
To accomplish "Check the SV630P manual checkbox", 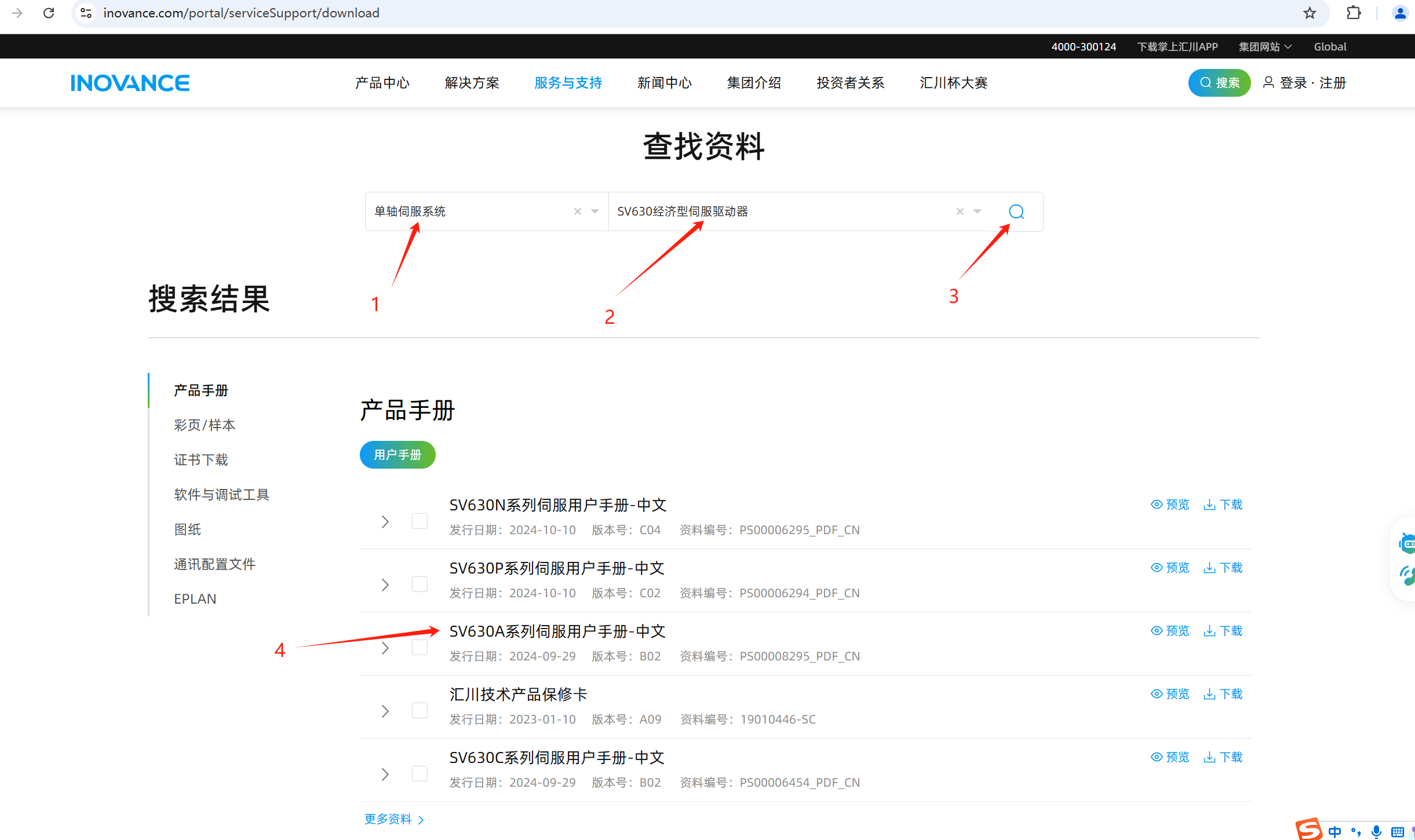I will pos(420,584).
